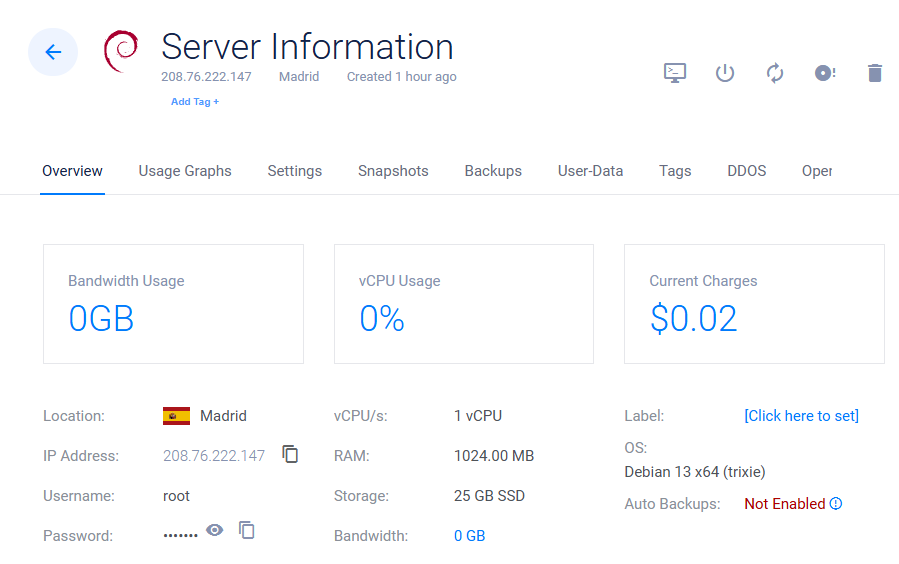Viewport: 899px width, 564px height.
Task: Click the power stop server icon
Action: coord(725,73)
